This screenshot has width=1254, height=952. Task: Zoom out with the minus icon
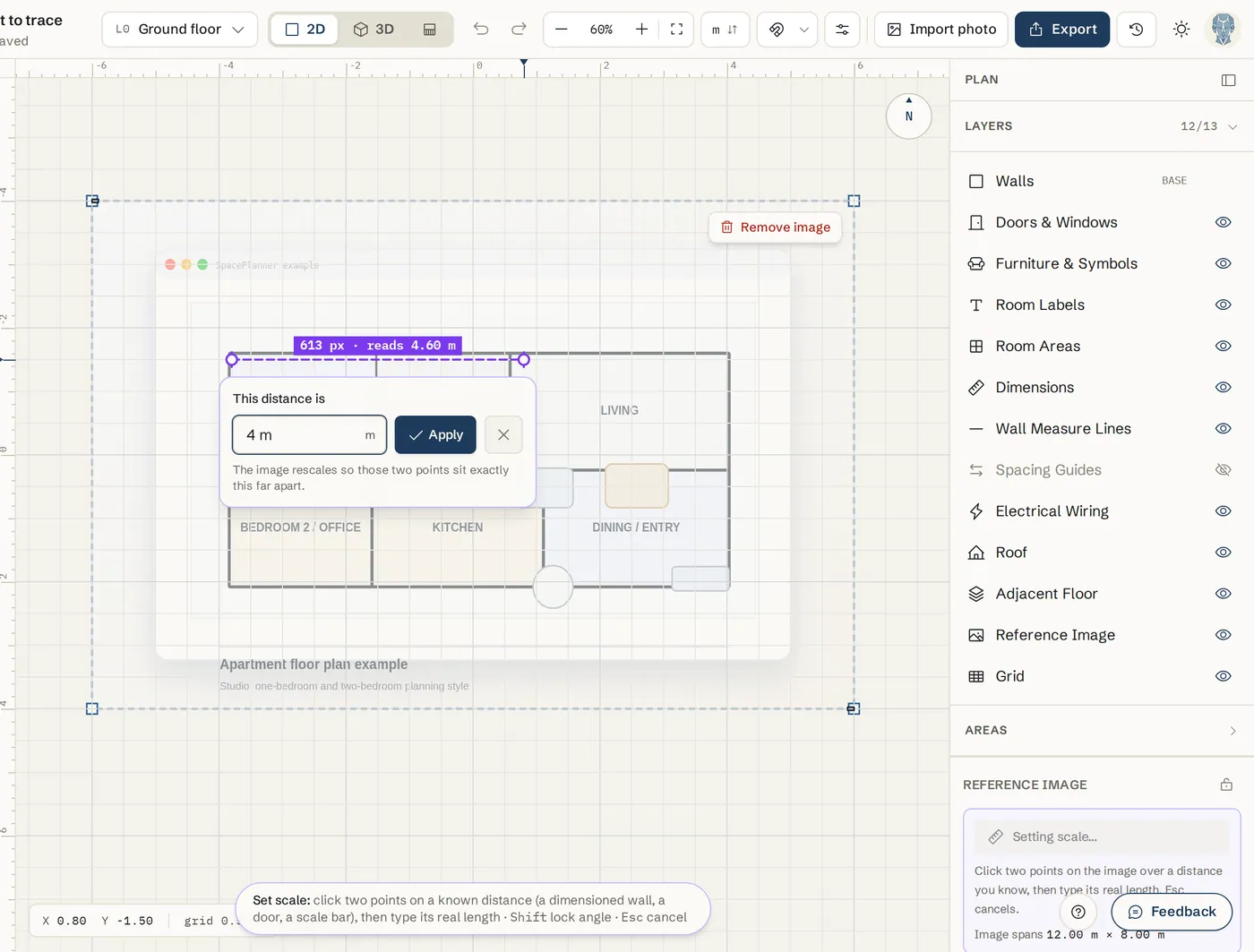point(562,30)
